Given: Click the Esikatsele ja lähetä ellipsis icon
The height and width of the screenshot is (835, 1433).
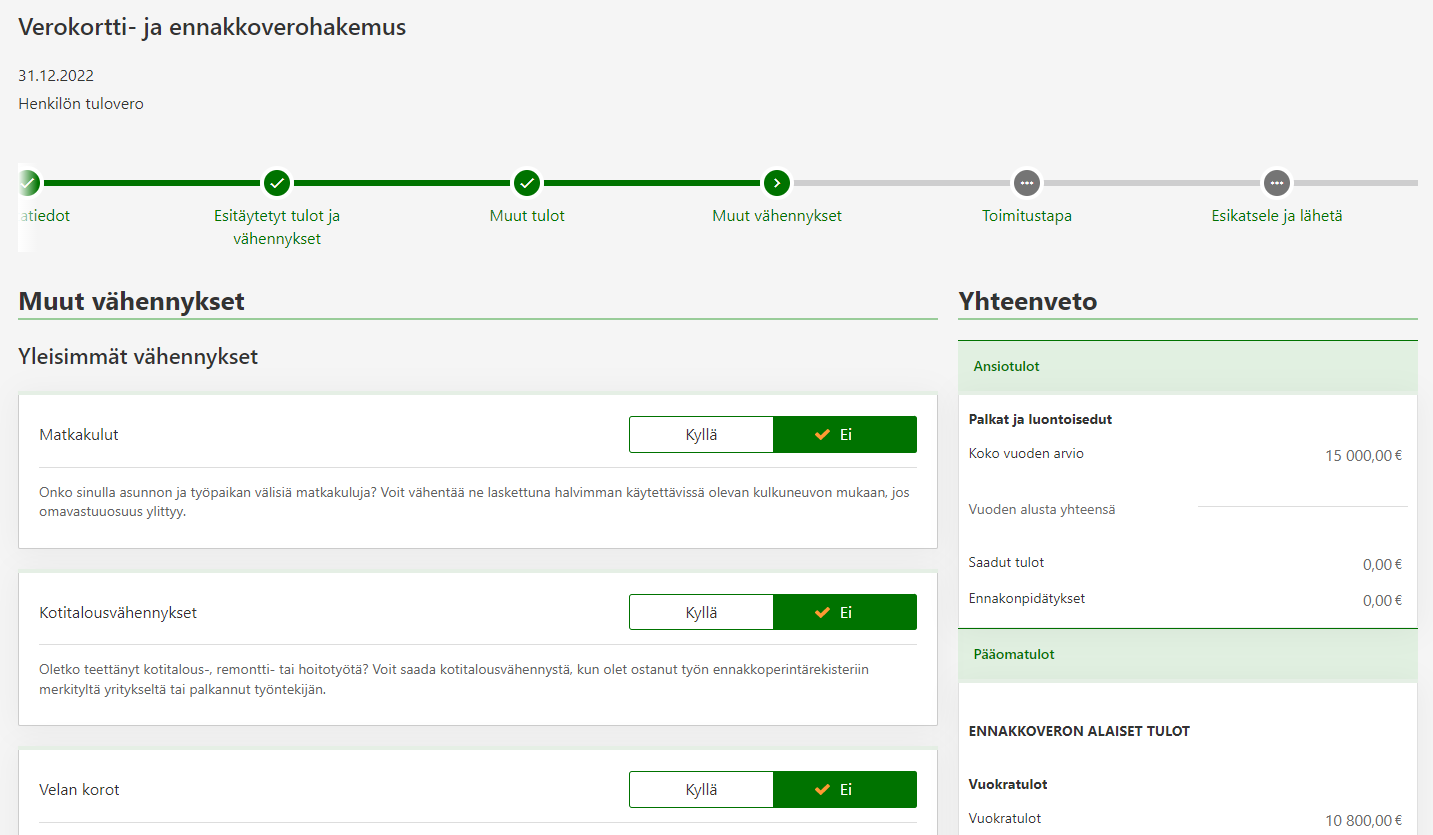Looking at the screenshot, I should coord(1276,183).
